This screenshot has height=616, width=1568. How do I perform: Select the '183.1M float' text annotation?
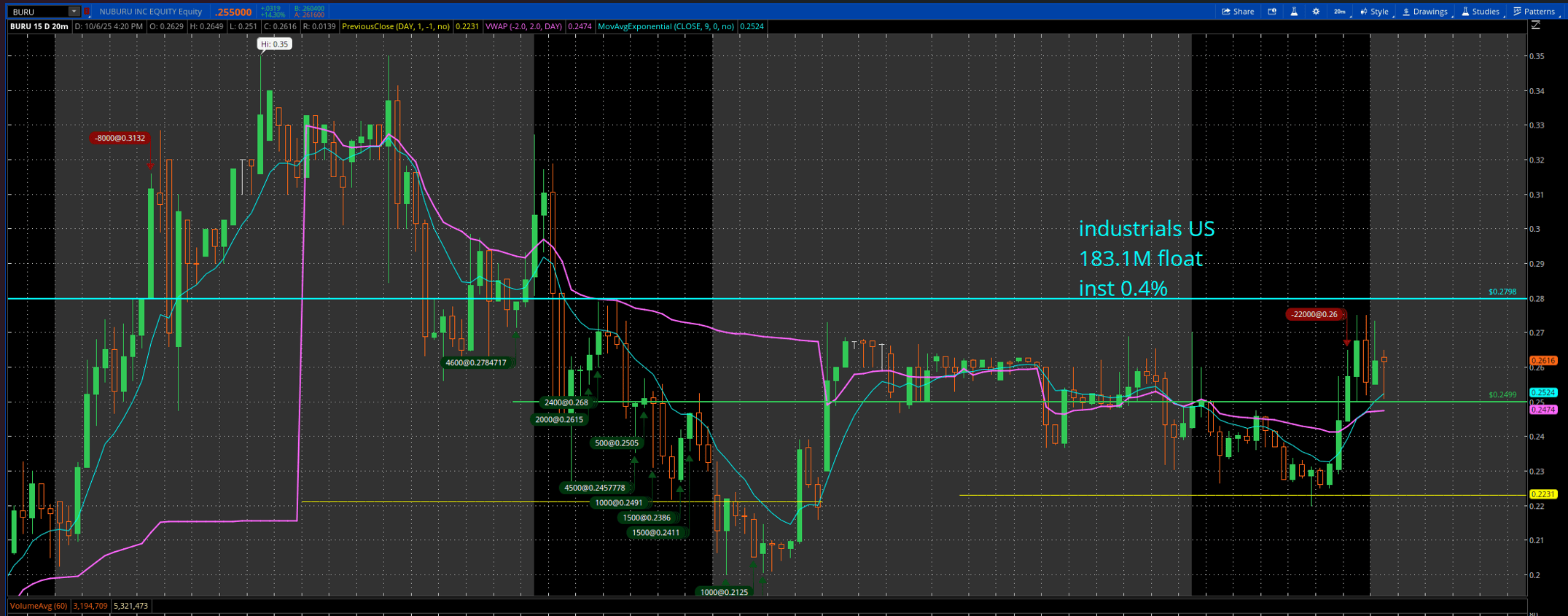1141,259
